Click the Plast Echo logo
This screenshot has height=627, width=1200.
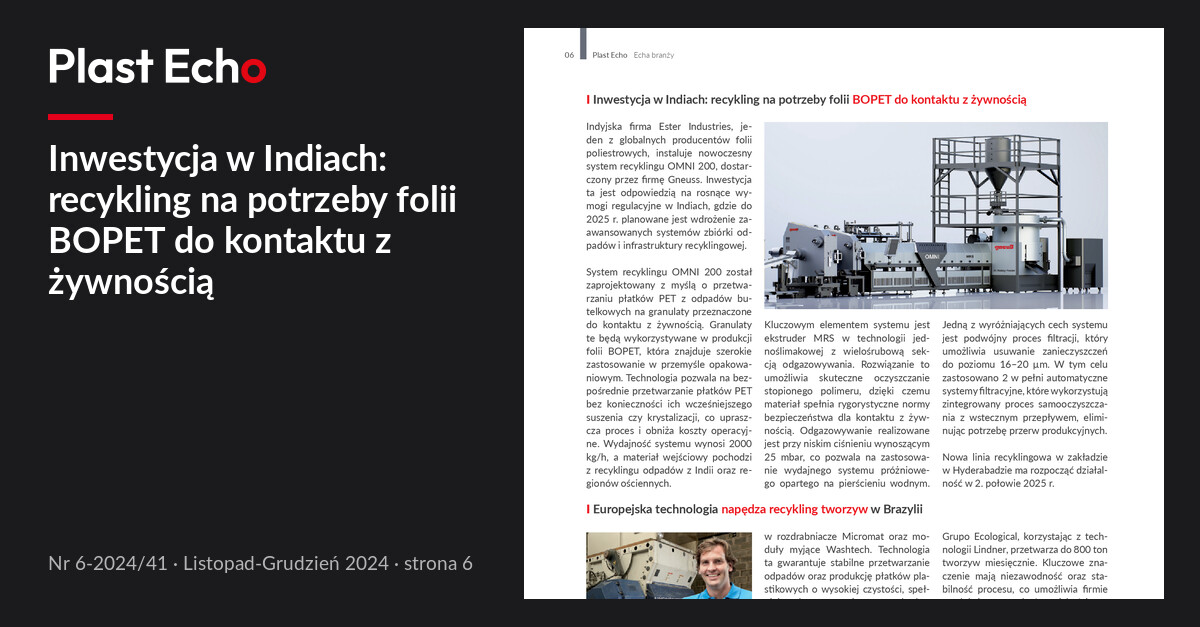point(157,67)
